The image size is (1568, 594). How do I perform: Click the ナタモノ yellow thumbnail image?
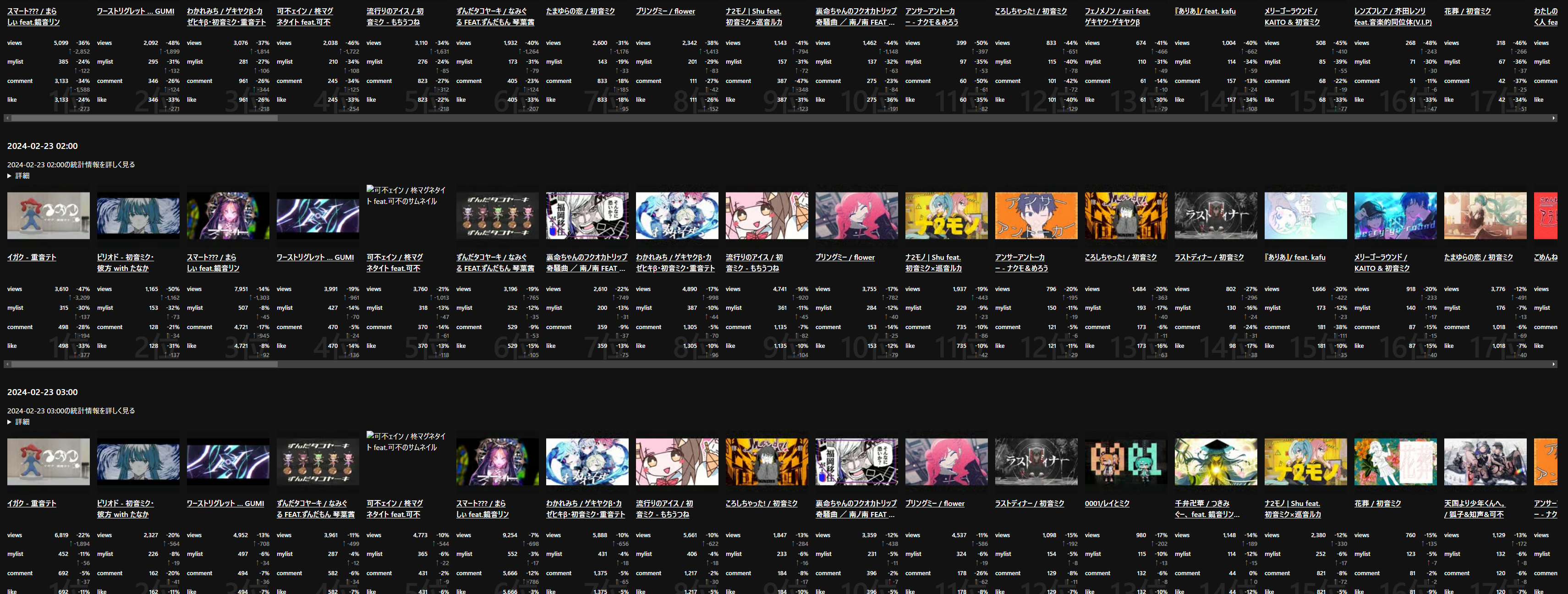tap(946, 215)
